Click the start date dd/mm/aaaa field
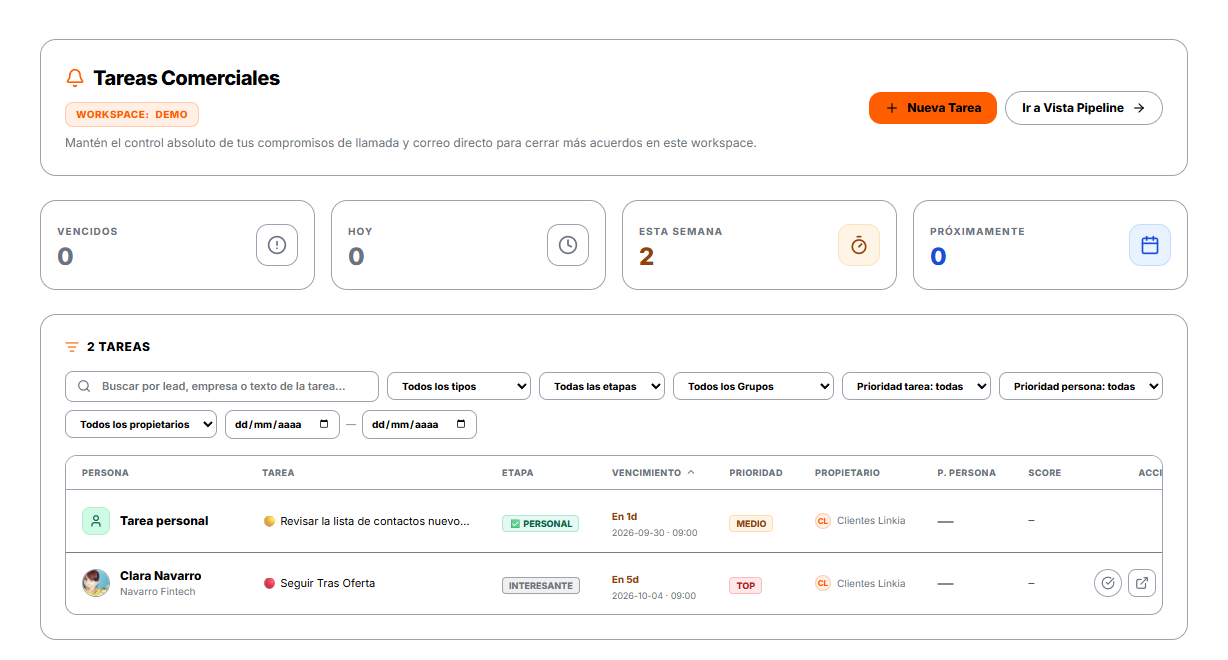 (x=282, y=424)
